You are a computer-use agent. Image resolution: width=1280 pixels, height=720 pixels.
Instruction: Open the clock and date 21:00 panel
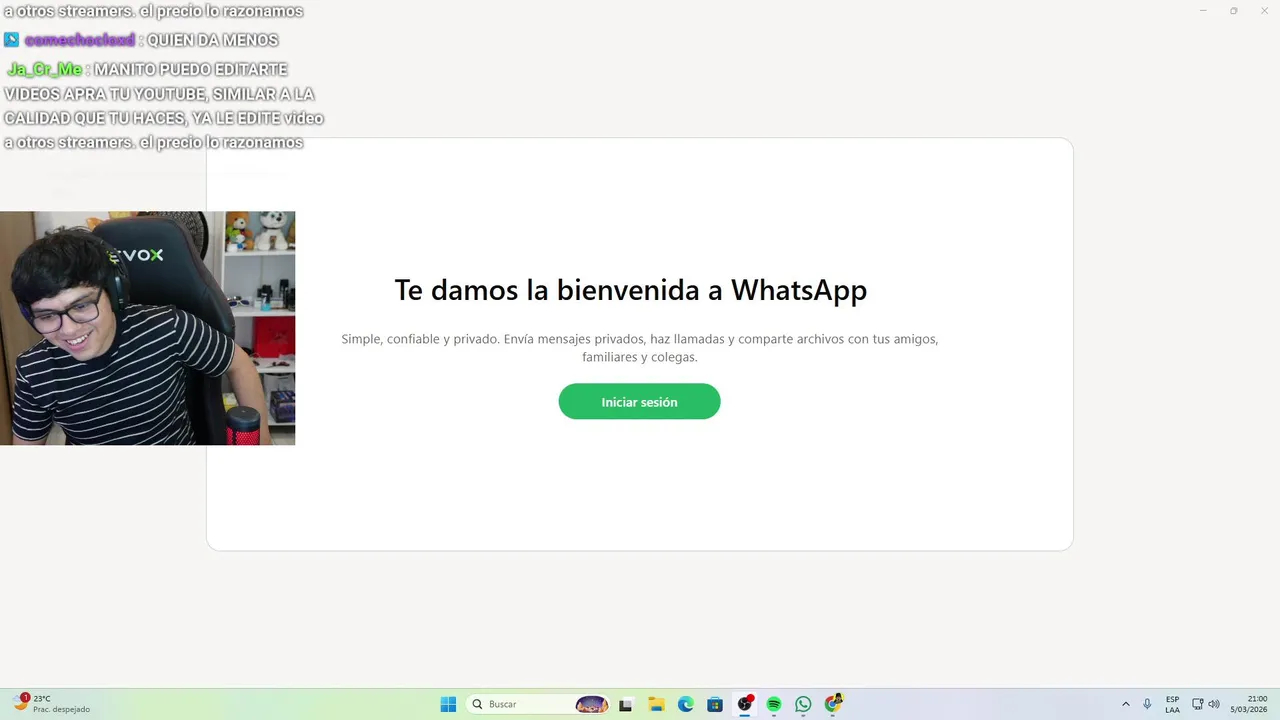click(x=1250, y=704)
